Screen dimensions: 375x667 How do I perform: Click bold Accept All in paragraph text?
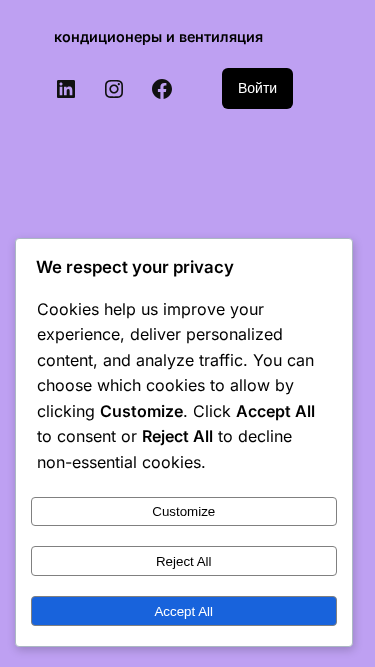(276, 411)
